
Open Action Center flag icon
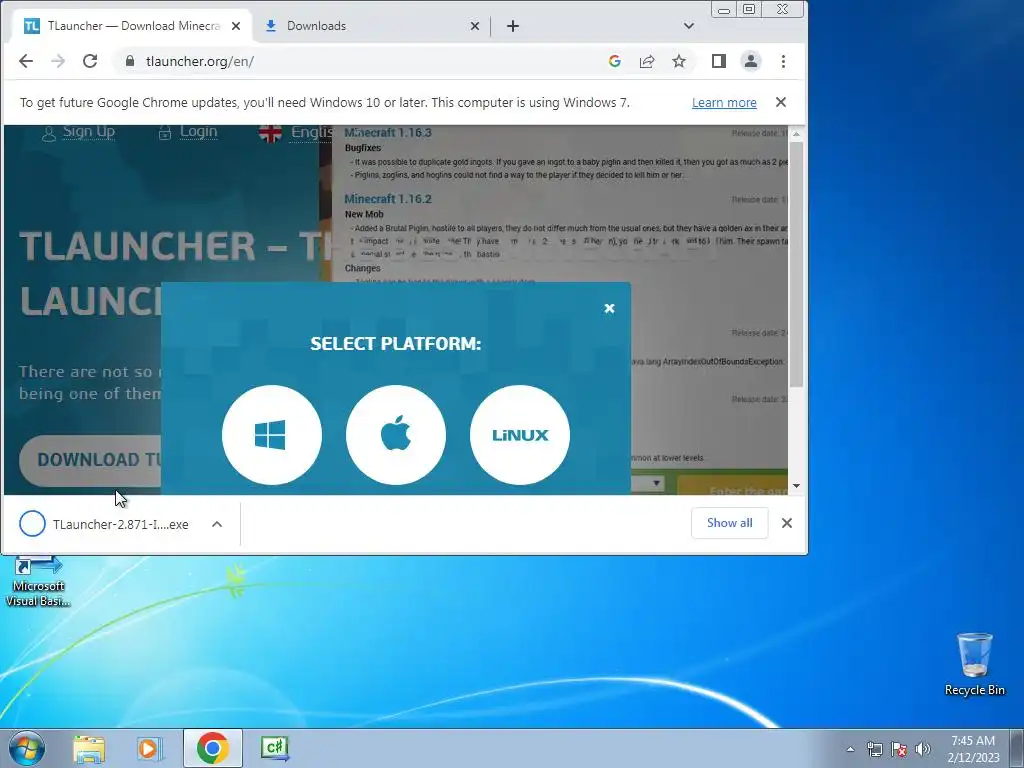(x=899, y=749)
